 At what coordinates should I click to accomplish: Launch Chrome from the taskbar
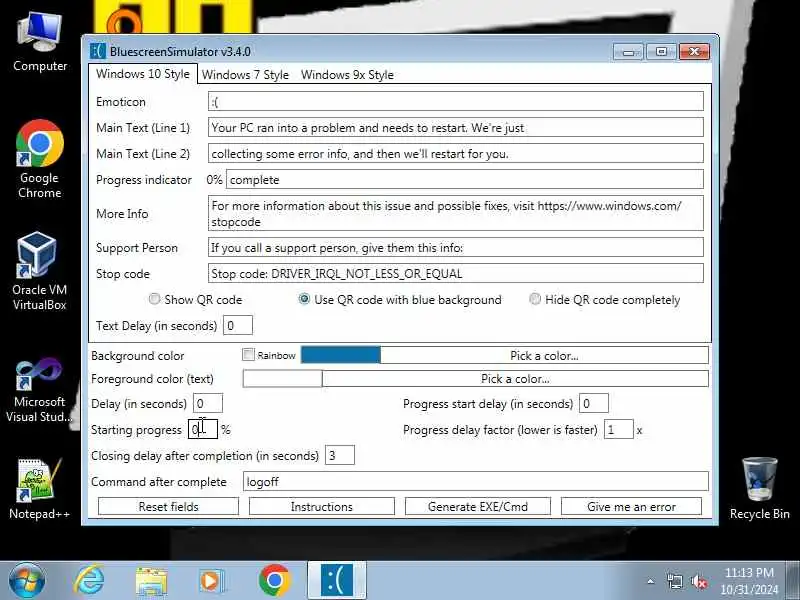click(x=274, y=581)
